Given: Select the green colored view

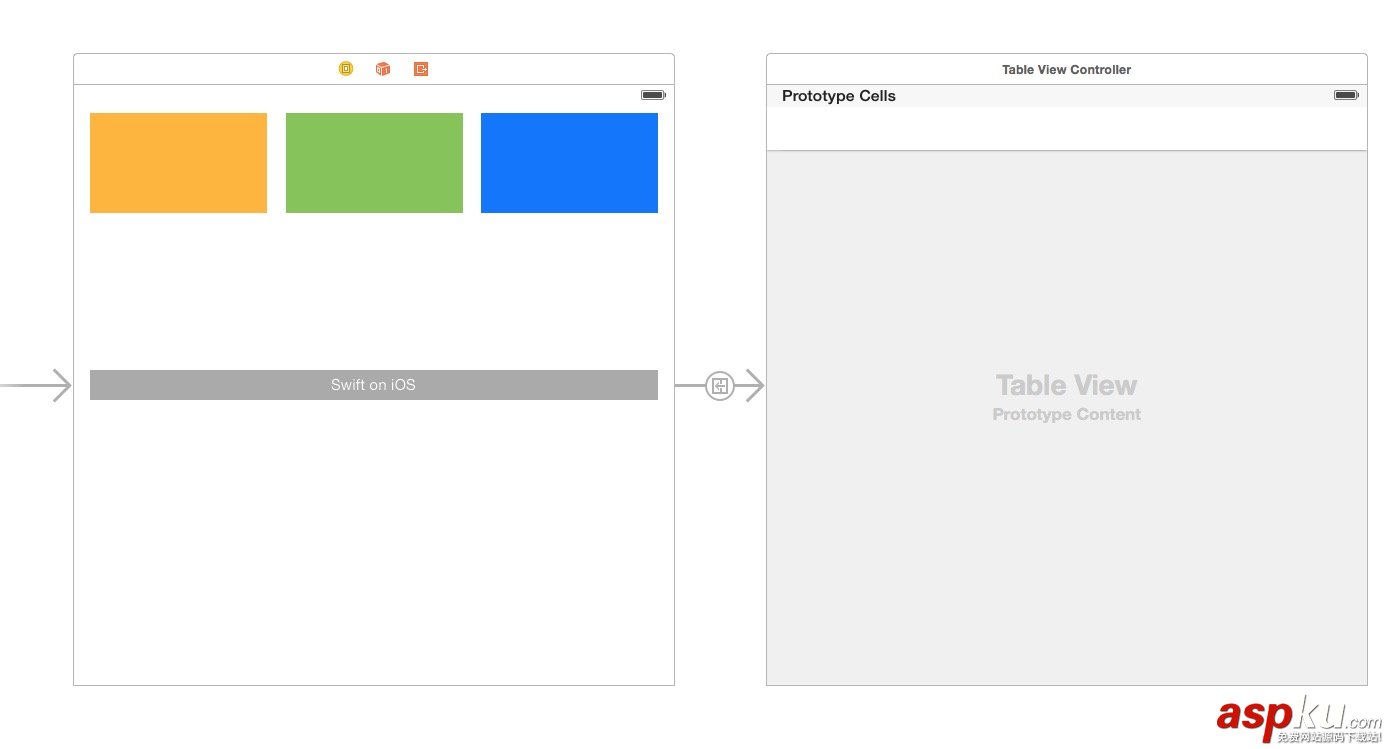Looking at the screenshot, I should [x=374, y=163].
